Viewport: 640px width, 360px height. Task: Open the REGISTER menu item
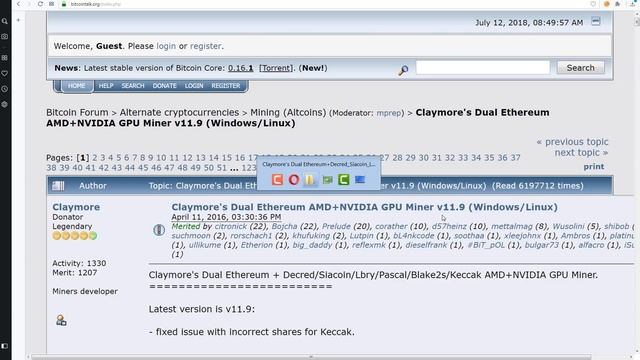pos(226,86)
